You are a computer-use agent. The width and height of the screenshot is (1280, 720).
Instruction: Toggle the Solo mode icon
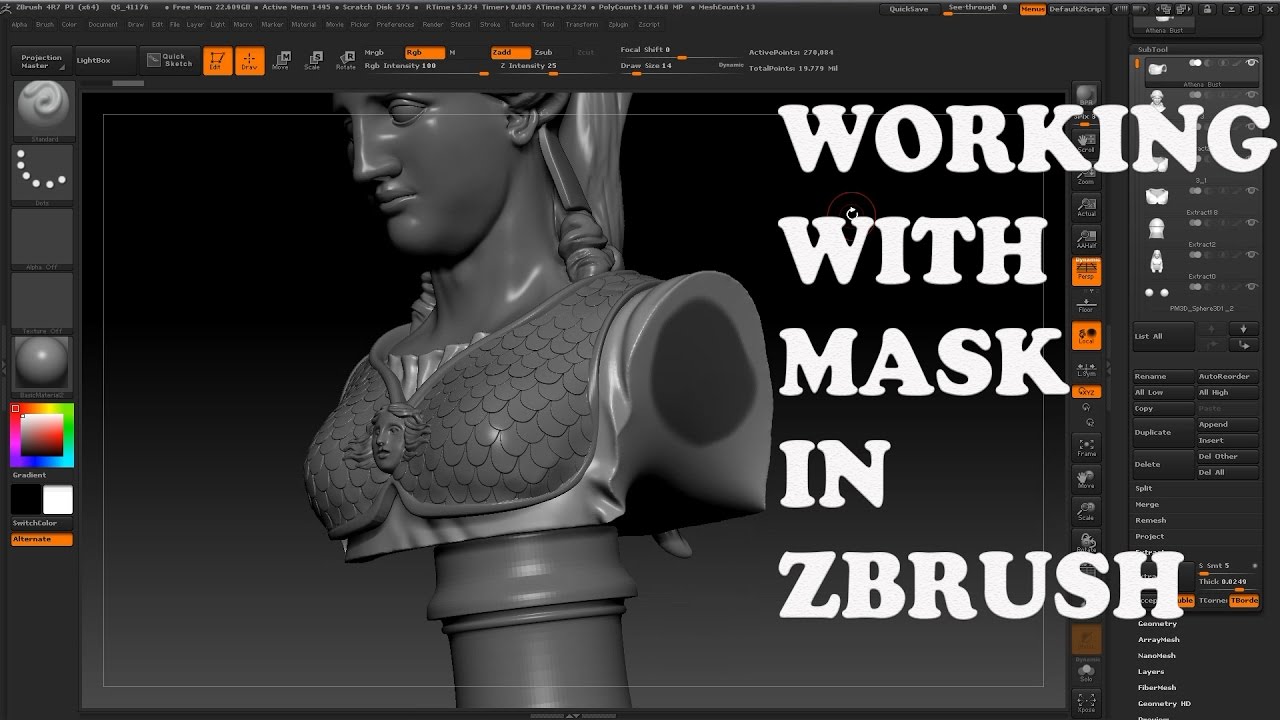pos(1086,672)
